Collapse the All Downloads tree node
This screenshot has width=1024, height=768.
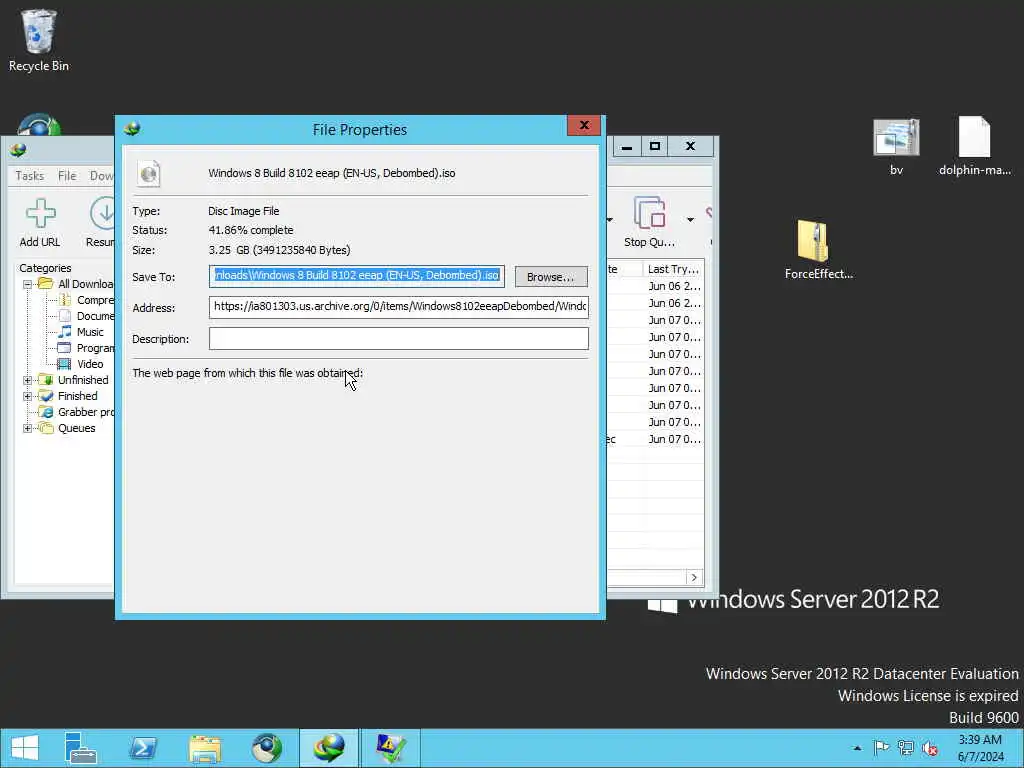pos(27,284)
